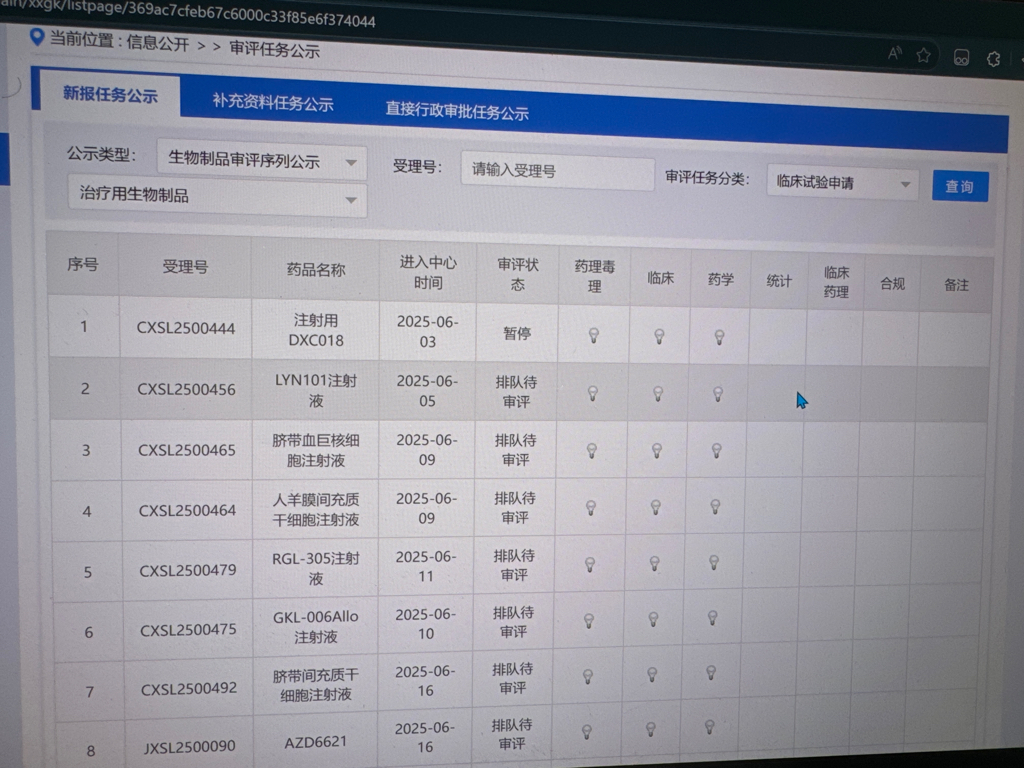Image resolution: width=1024 pixels, height=768 pixels.
Task: Click 受理号 cell JXSL2500090
Action: click(189, 746)
